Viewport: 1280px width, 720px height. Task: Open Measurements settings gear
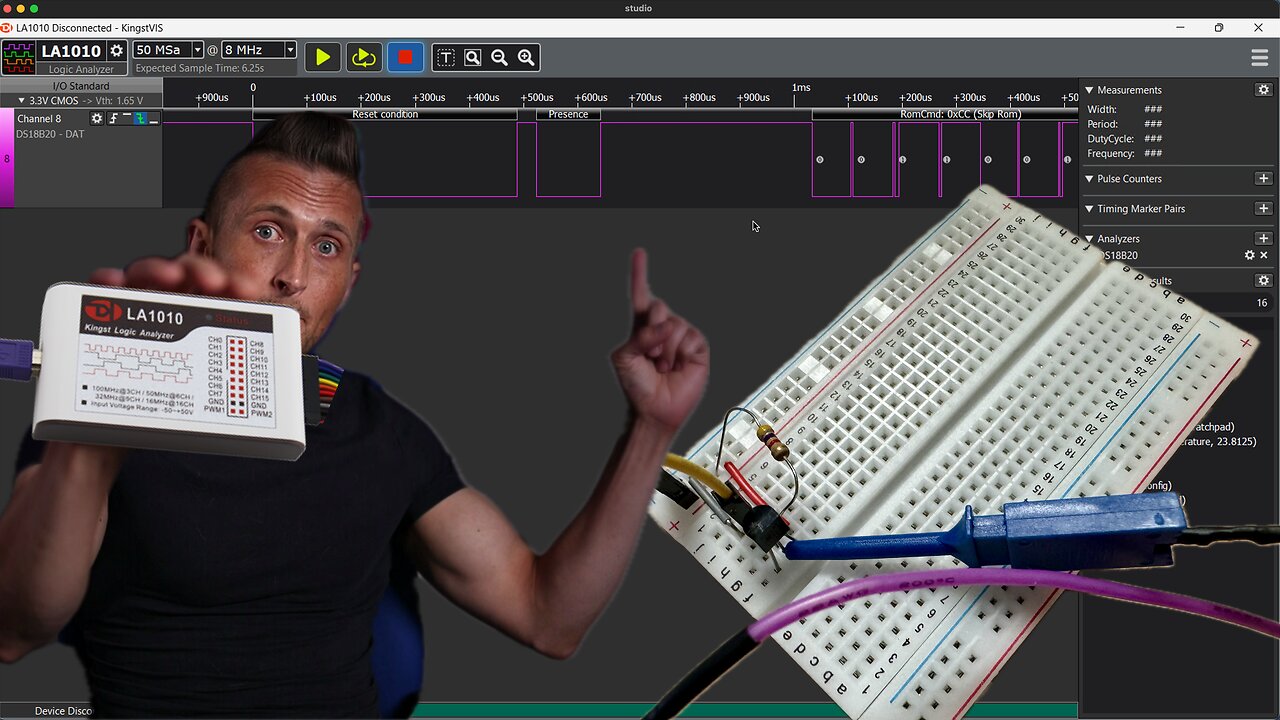click(1263, 90)
